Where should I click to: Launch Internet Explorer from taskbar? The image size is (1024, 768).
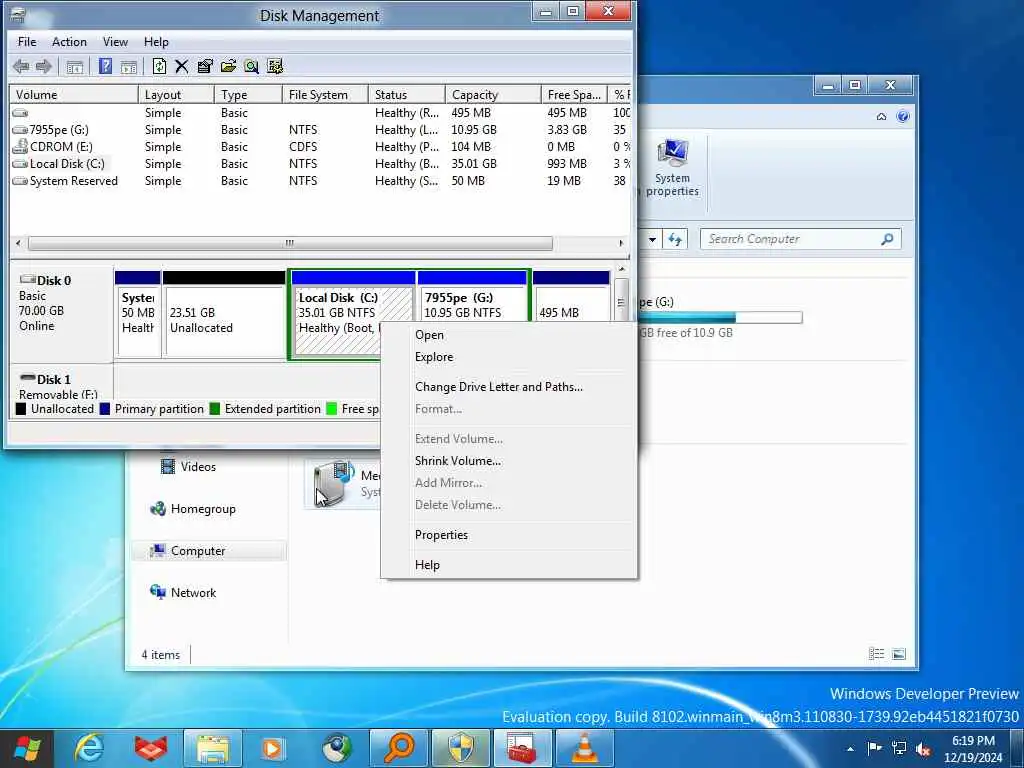[88, 748]
